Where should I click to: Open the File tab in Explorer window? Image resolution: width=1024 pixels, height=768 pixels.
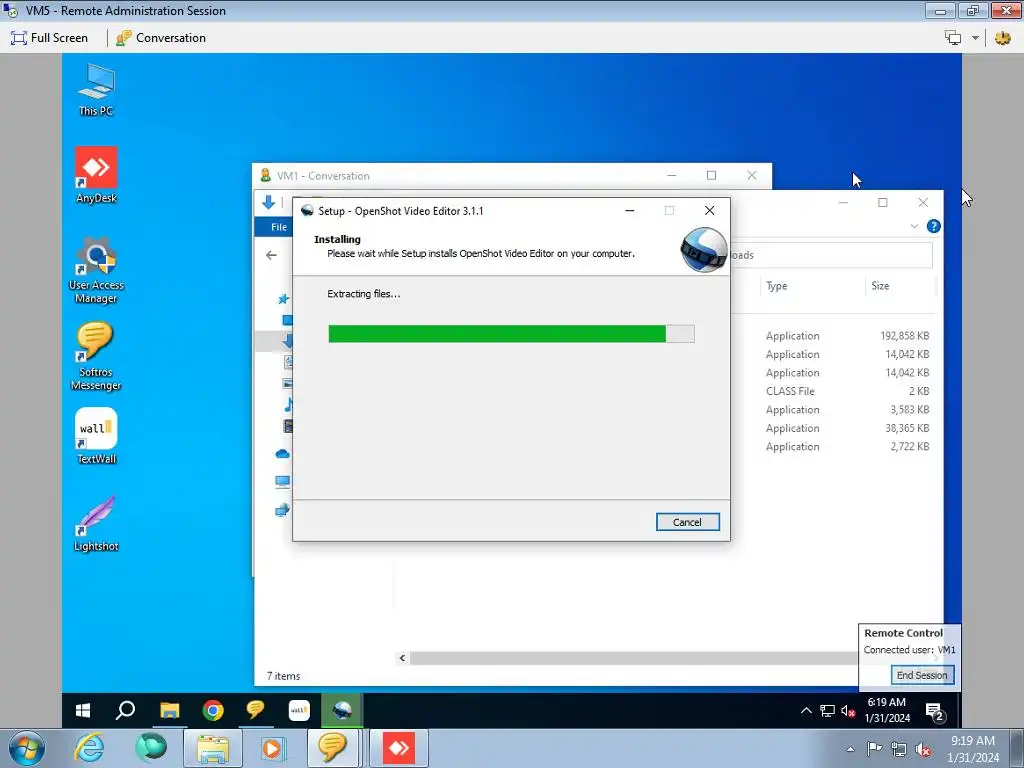279,227
